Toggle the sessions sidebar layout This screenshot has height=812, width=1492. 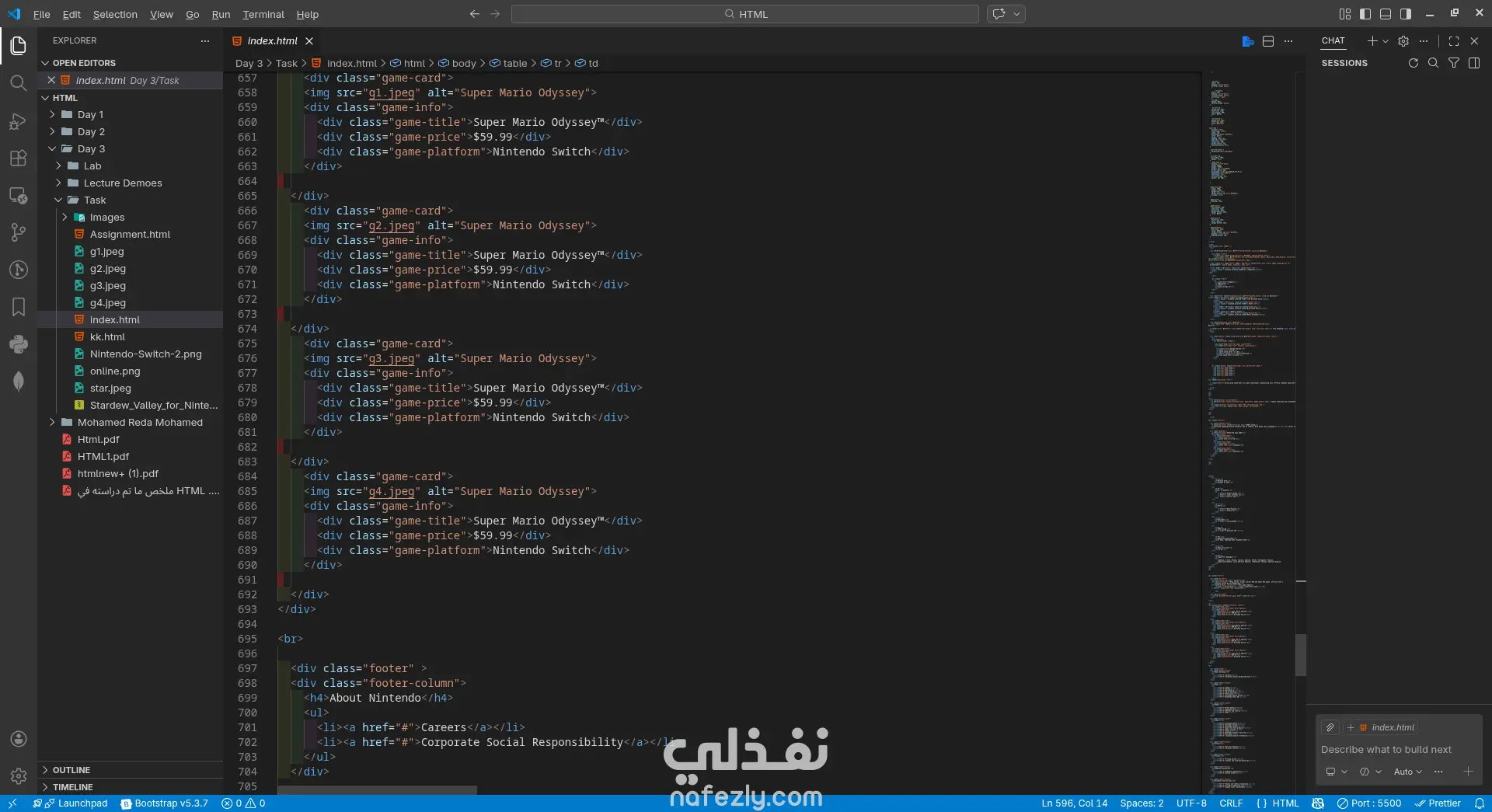pyautogui.click(x=1474, y=63)
